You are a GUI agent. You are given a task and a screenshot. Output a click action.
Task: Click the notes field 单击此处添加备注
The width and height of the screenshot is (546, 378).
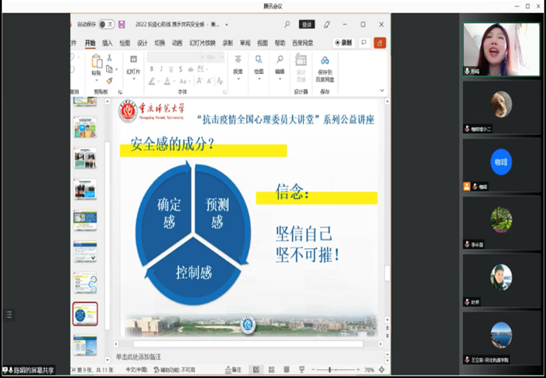(x=138, y=357)
